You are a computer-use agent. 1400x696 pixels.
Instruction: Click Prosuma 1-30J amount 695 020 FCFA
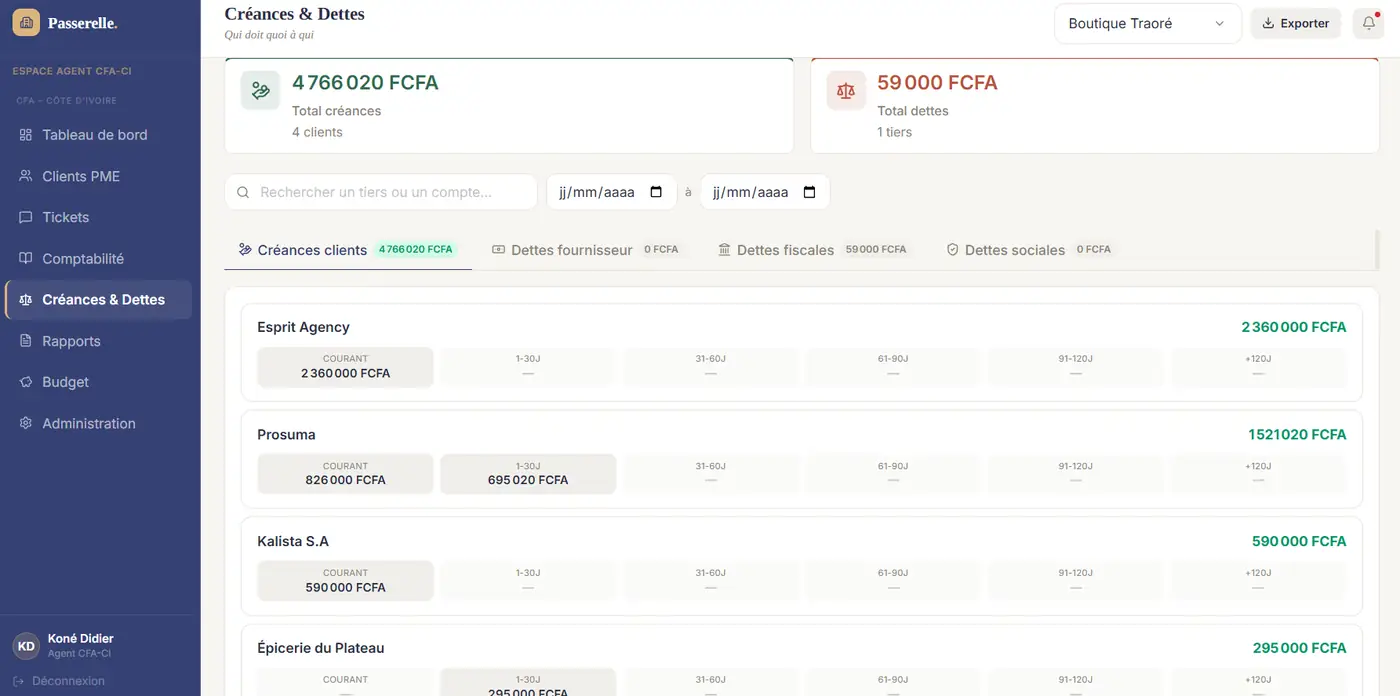(x=528, y=480)
